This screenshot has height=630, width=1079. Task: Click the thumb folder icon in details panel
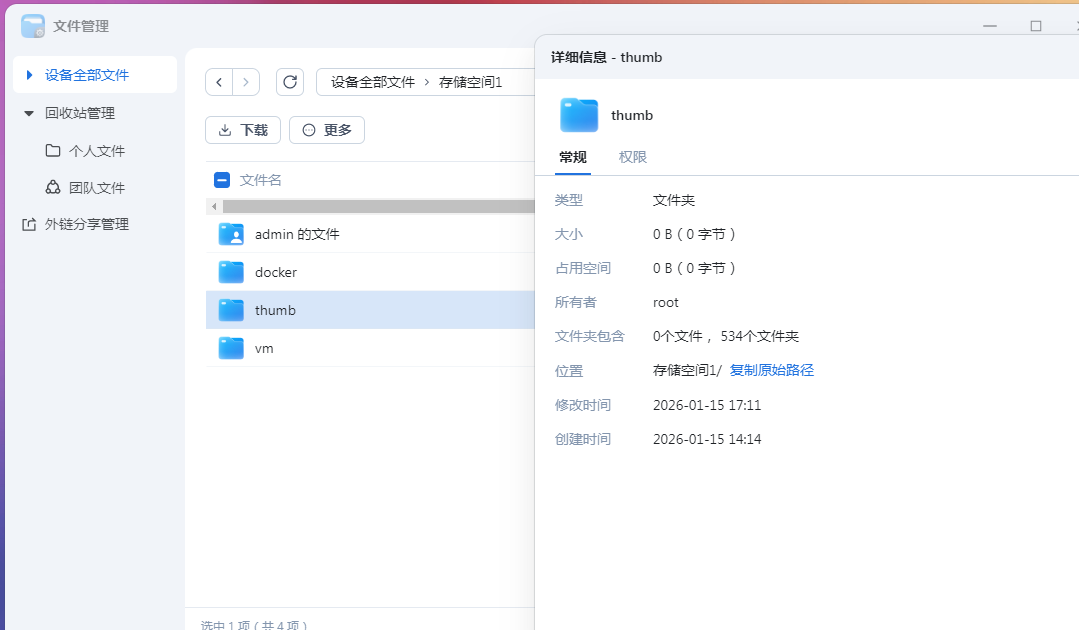point(578,115)
